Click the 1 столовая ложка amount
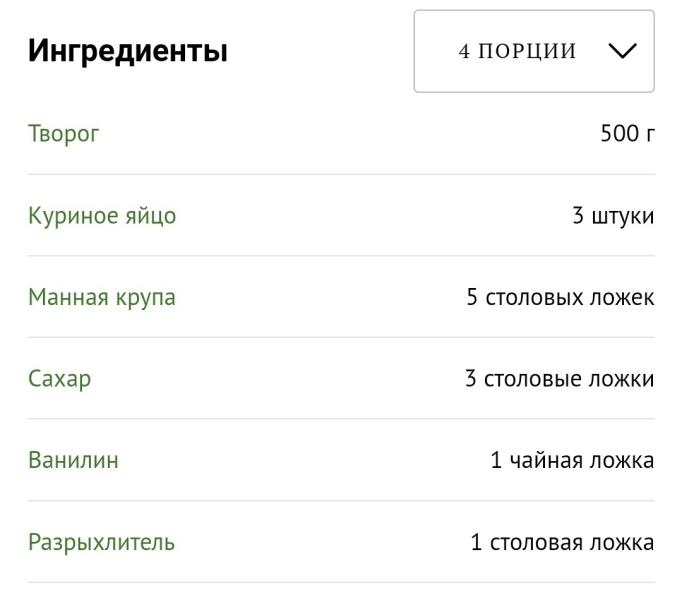 pos(562,542)
